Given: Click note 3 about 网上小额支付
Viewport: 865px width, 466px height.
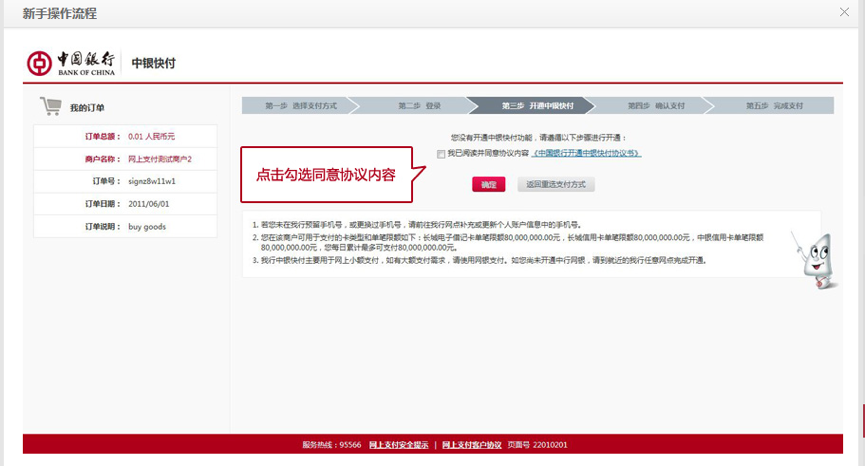Looking at the screenshot, I should click(x=479, y=260).
